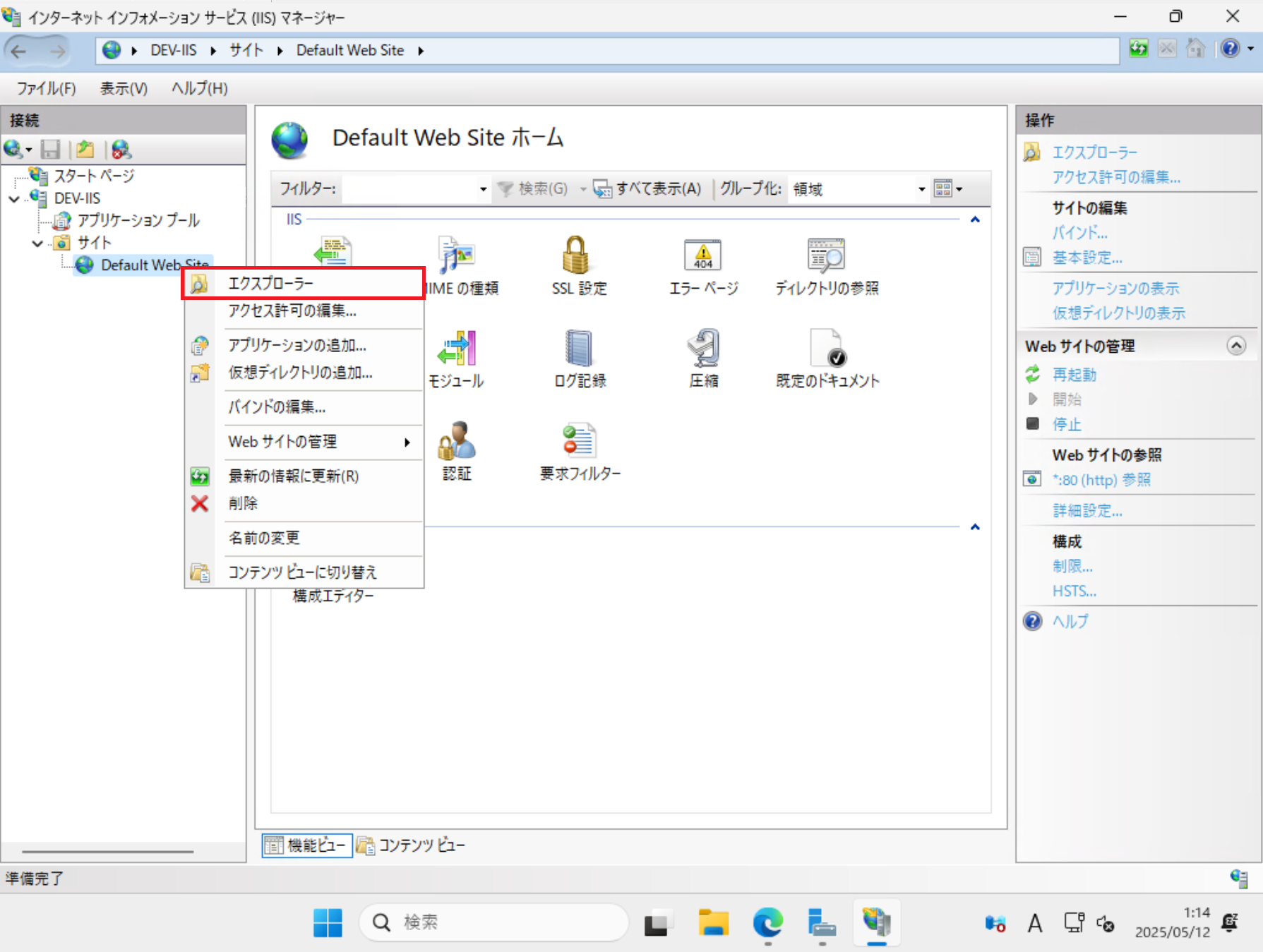Click the up-folder icon in 接続 toolbar
This screenshot has height=952, width=1263.
click(85, 149)
